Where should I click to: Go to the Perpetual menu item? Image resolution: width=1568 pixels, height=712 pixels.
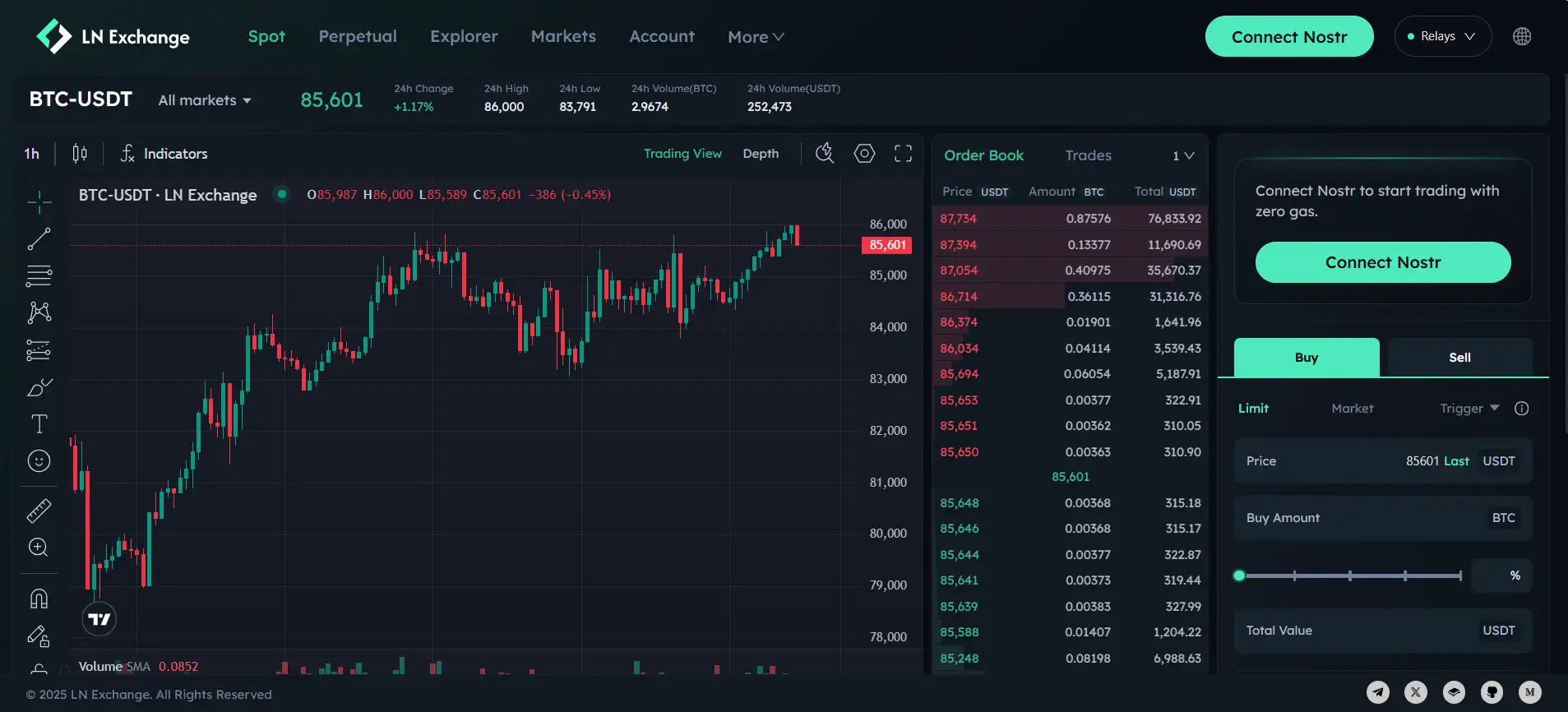[358, 36]
